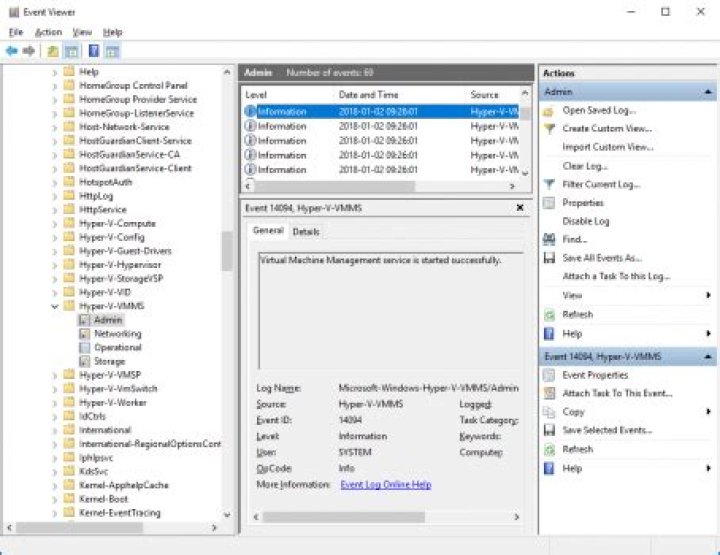
Task: Open the Action menu
Action: coord(48,32)
